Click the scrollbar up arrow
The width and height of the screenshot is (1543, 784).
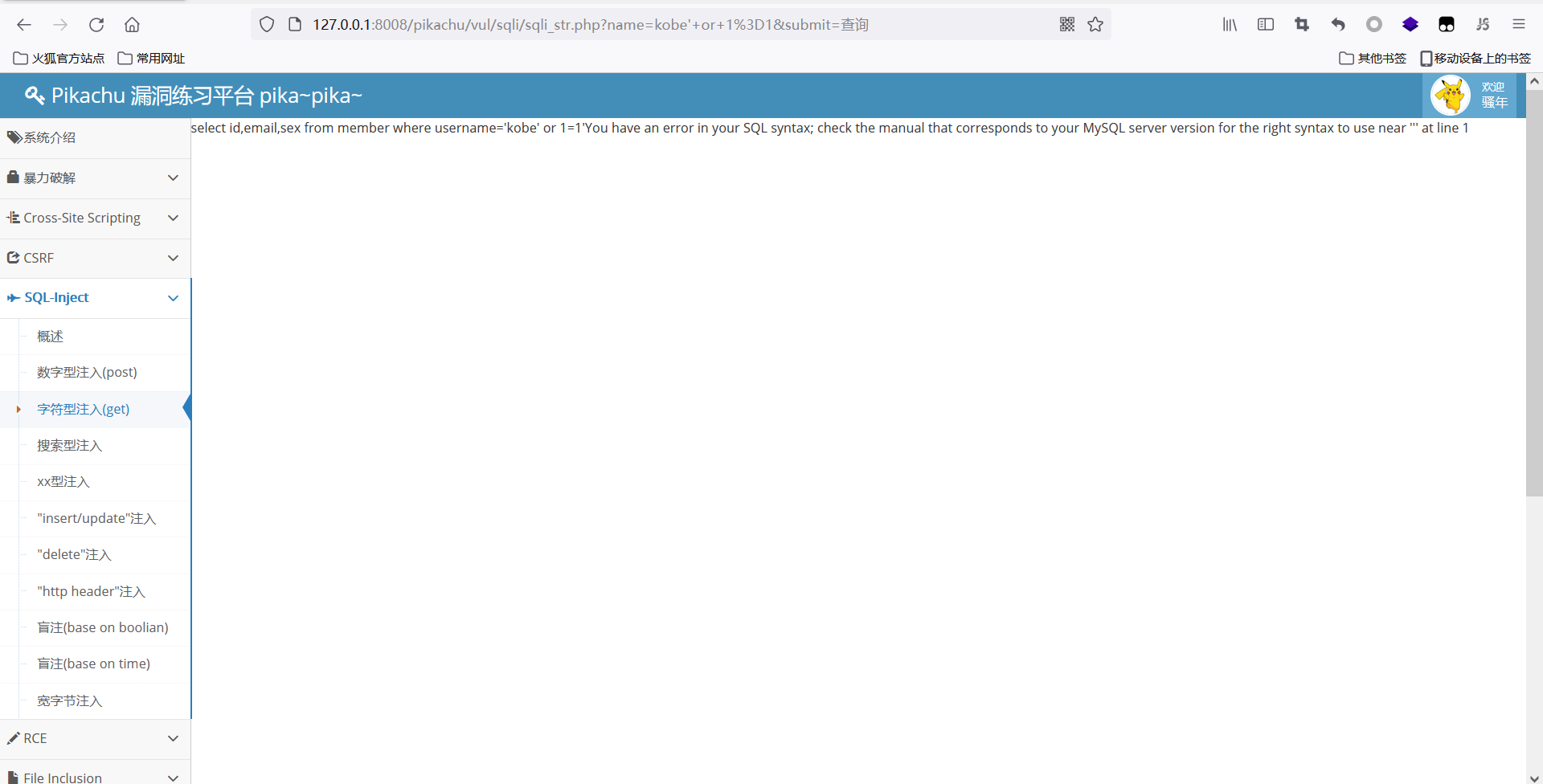tap(1534, 81)
